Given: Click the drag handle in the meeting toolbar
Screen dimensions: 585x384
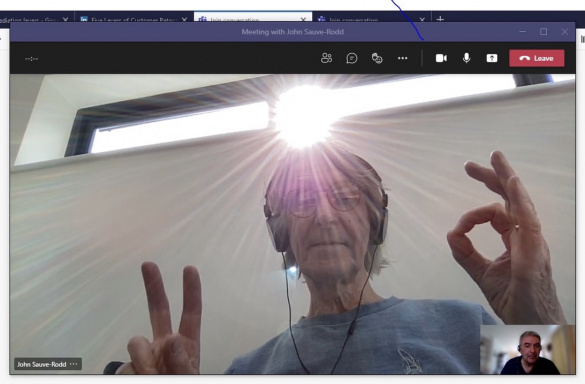Looking at the screenshot, I should 31,59.
